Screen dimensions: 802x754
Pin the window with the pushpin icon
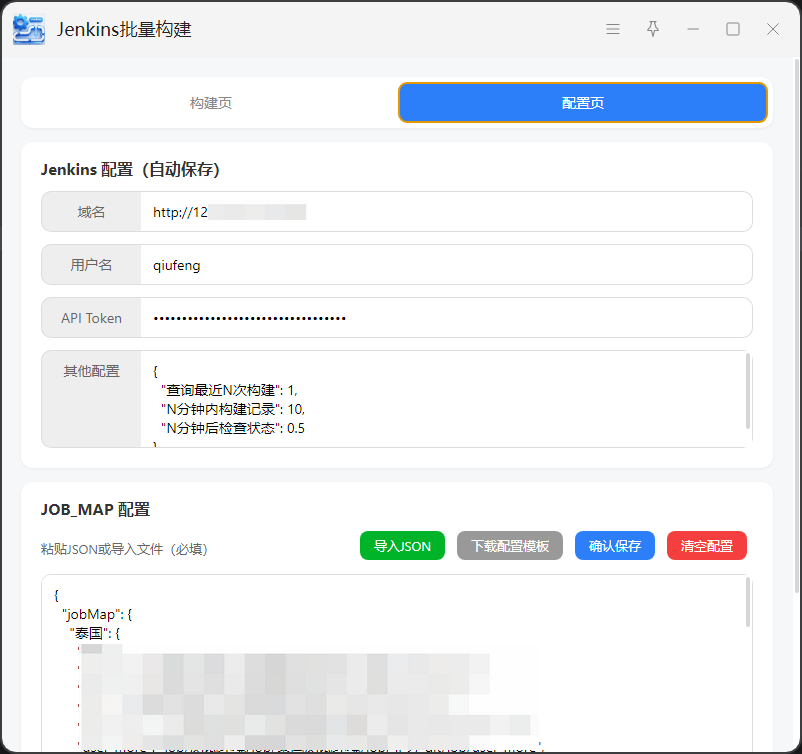tap(653, 29)
